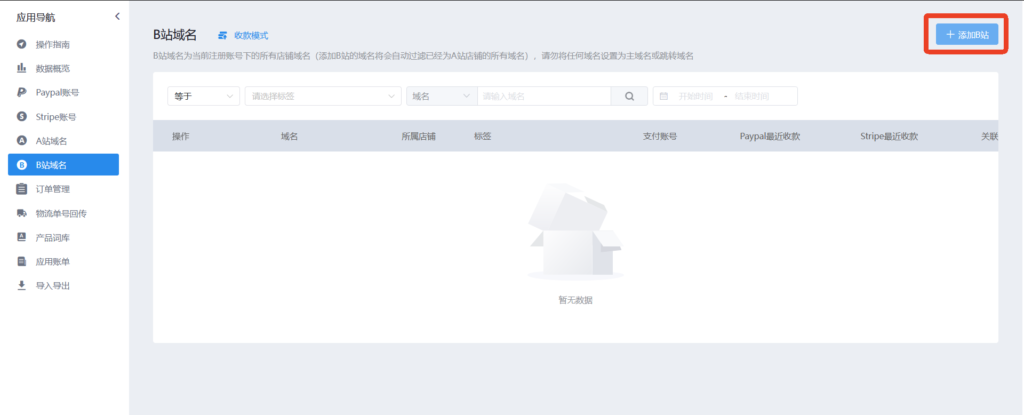
Task: Expand the 请选择标签 tag dropdown
Action: tap(322, 96)
